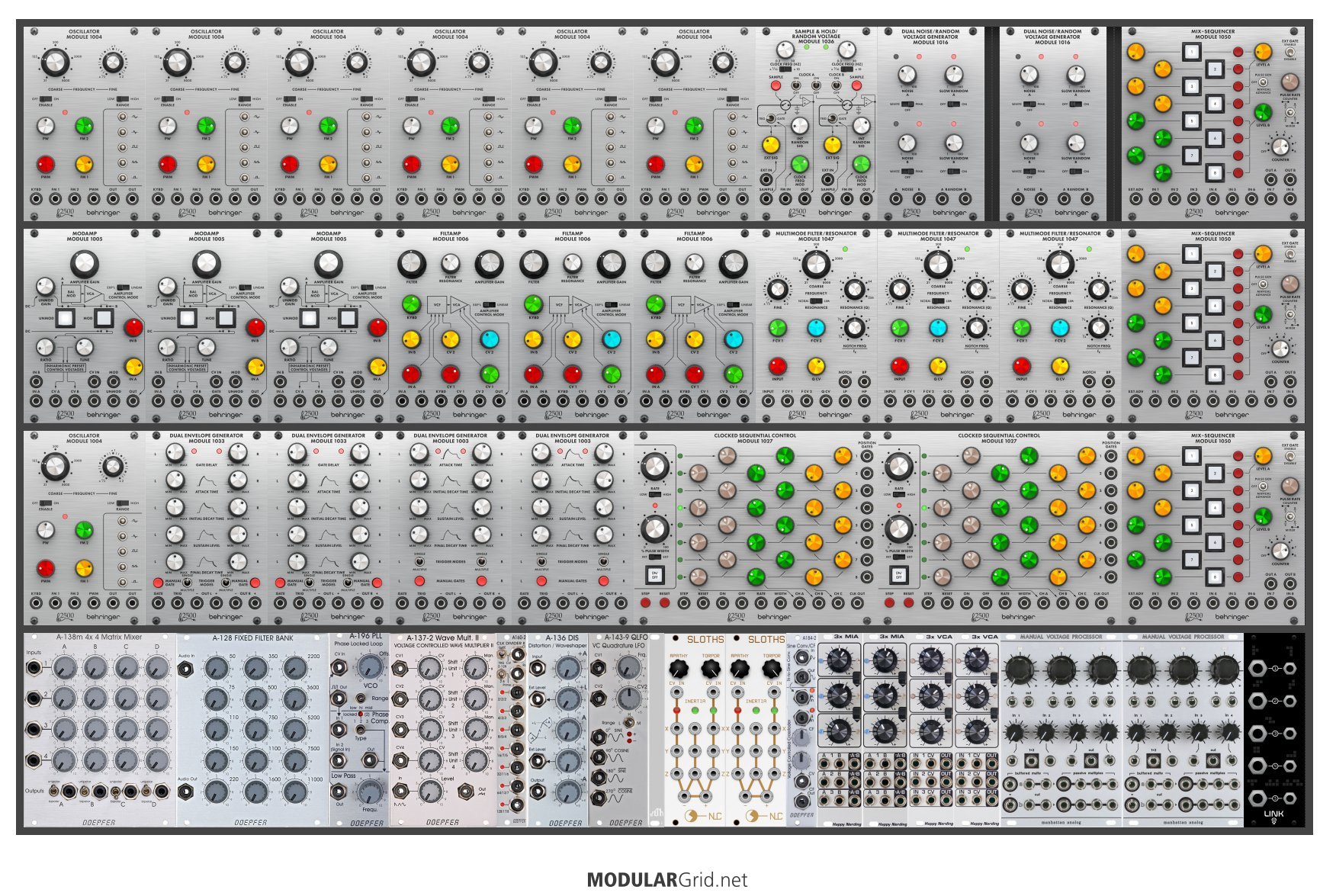Viewport: 1336px width, 896px height.
Task: Toggle the Range switch on A-143-9 QLFO
Action: (x=630, y=722)
